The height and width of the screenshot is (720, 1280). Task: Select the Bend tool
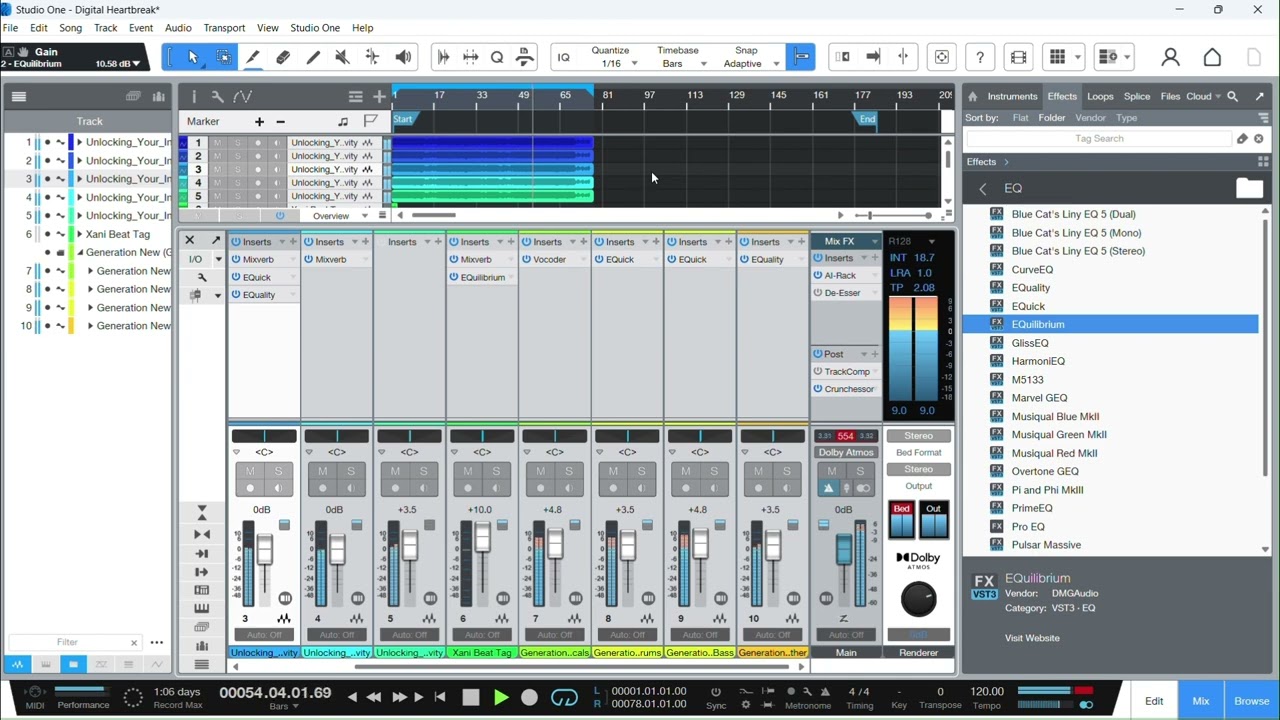372,57
